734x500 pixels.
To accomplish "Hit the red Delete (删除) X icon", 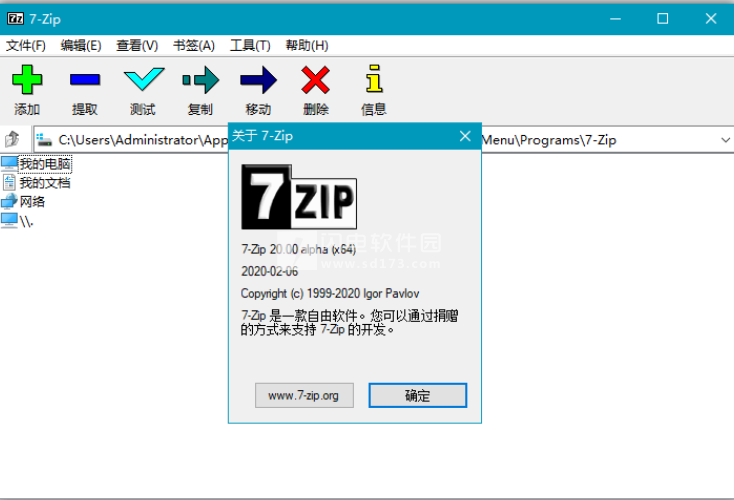I will (x=316, y=80).
